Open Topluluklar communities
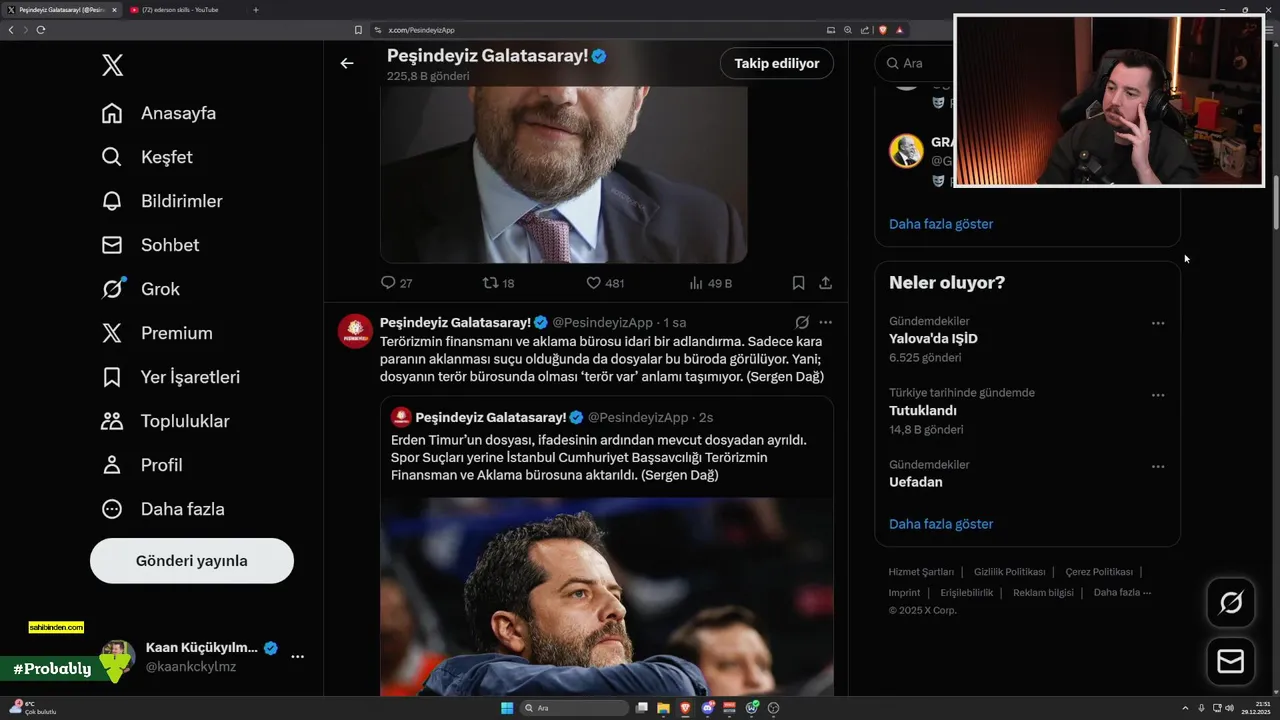The height and width of the screenshot is (720, 1280). [x=165, y=421]
